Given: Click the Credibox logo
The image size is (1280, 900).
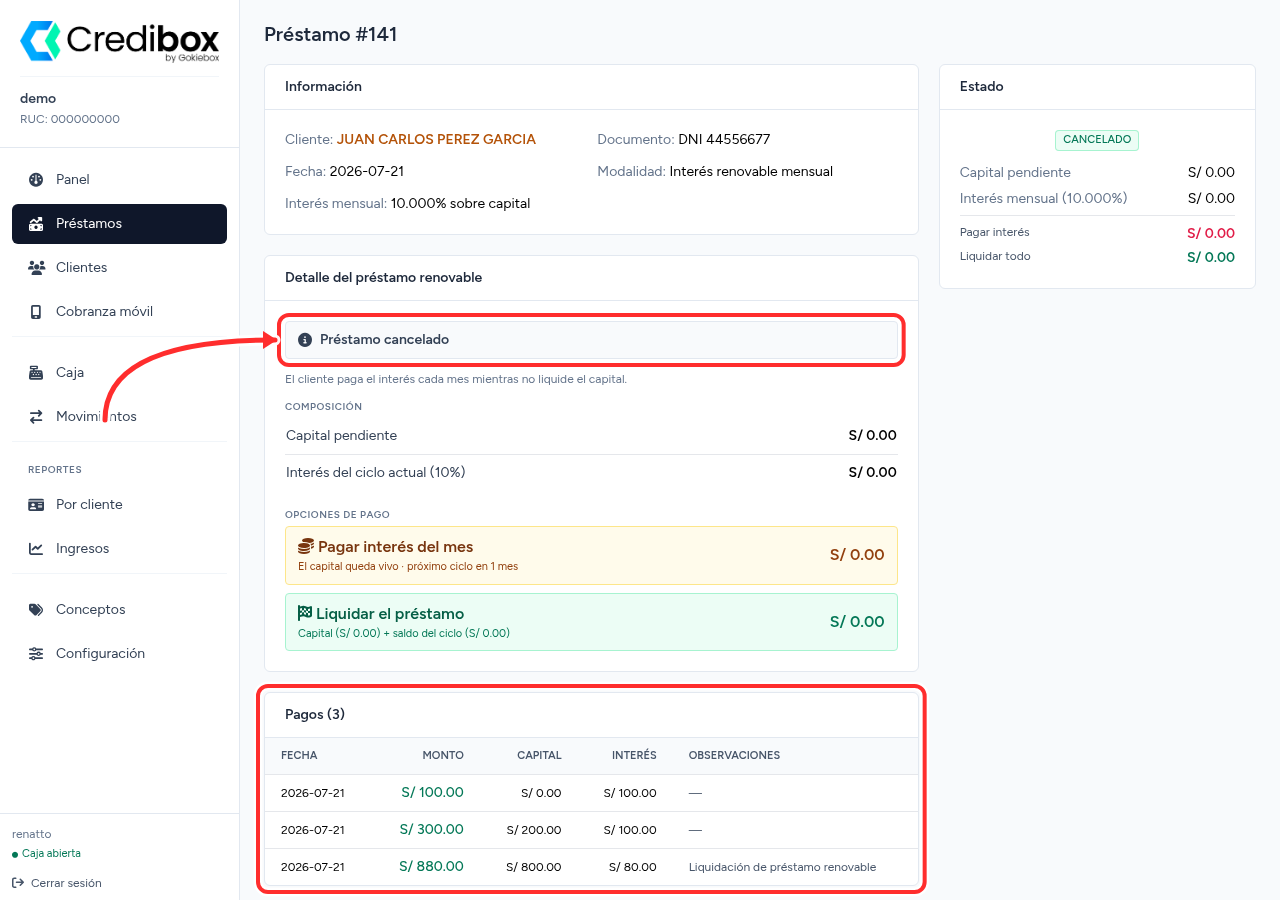Looking at the screenshot, I should [x=119, y=42].
